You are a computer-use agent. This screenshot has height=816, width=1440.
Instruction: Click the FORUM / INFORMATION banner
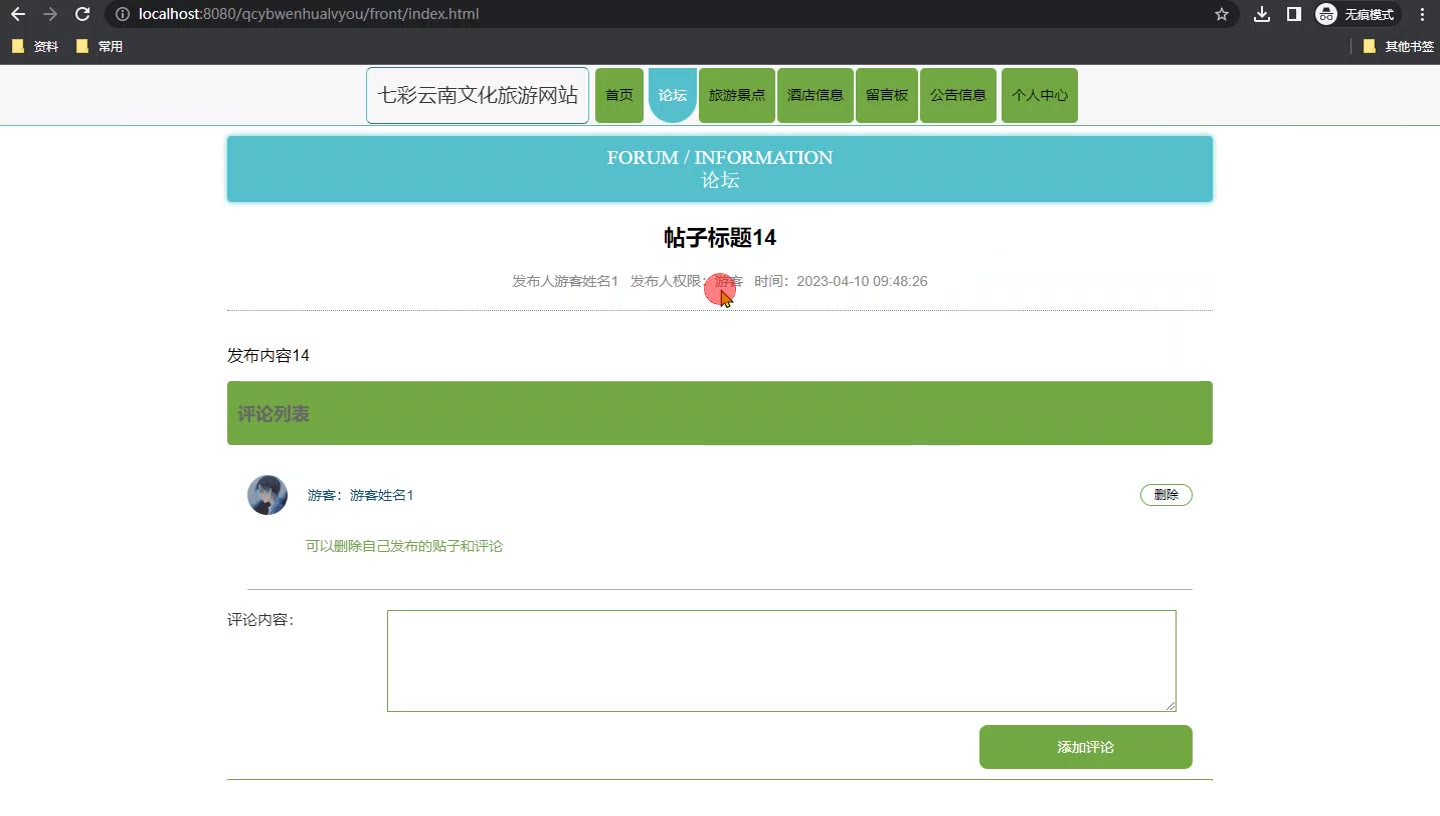720,169
